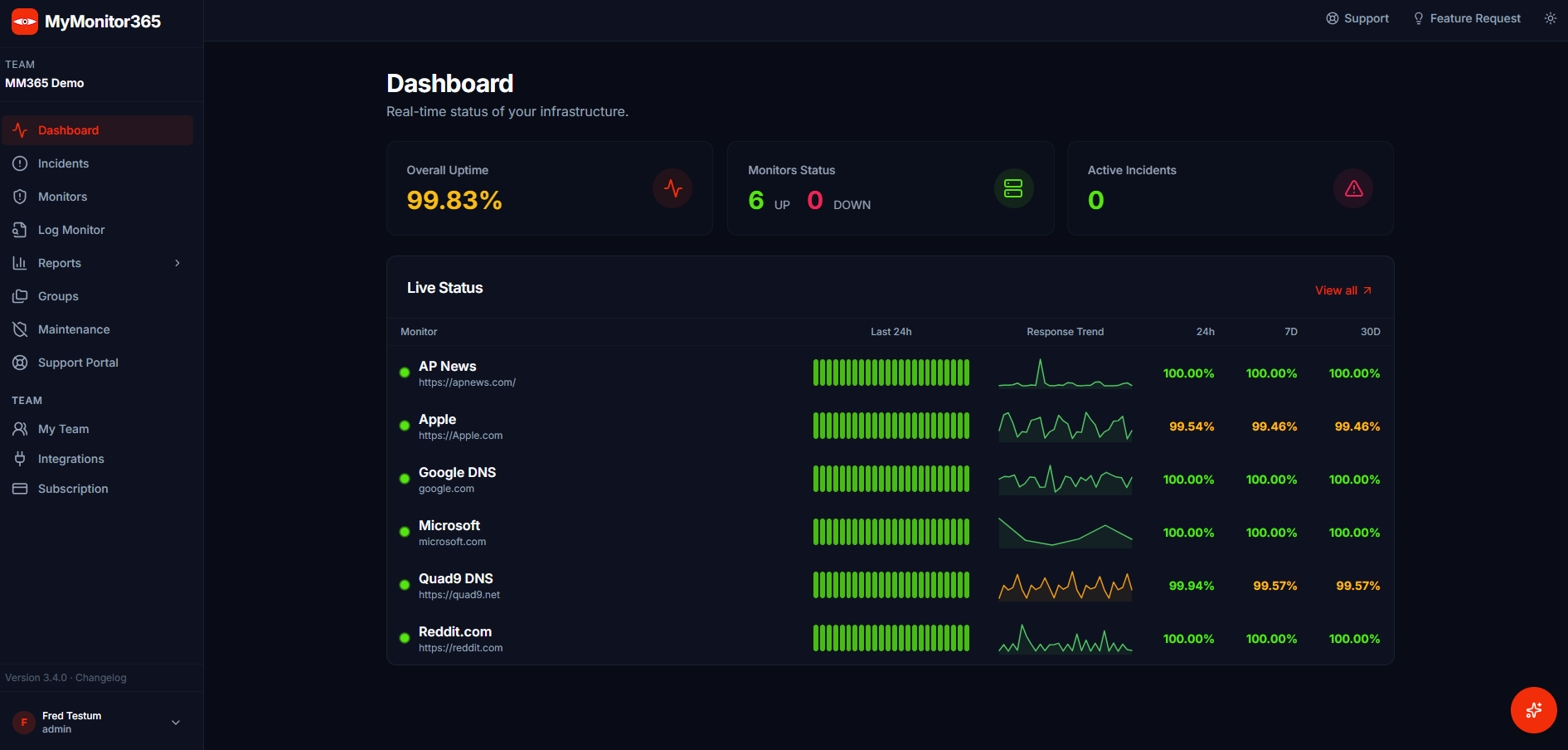Click the Quad9 DNS green status dot

(405, 585)
